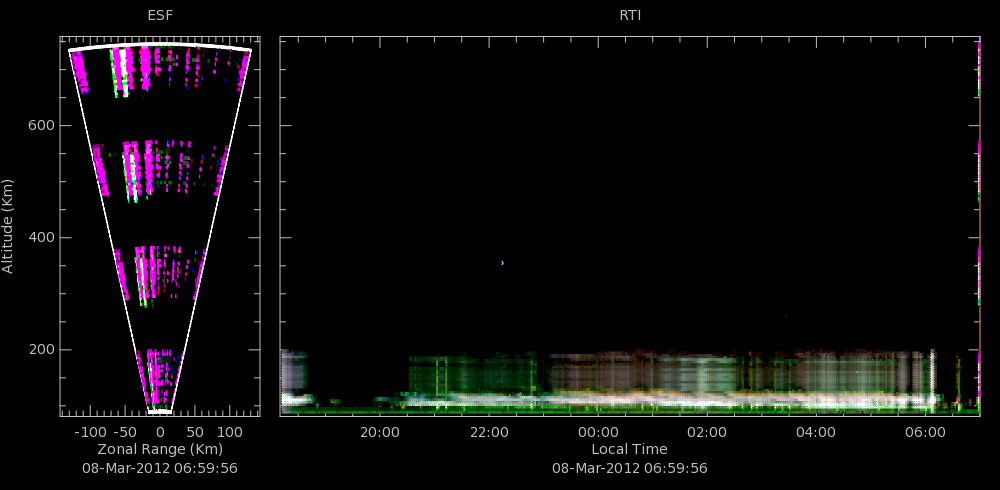
Task: Click the 600 altitude tick label
Action: 40,126
